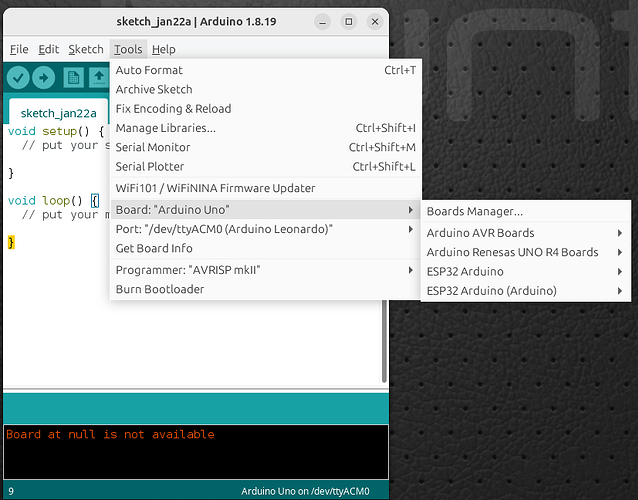Choose Archive Sketch

pyautogui.click(x=265, y=89)
